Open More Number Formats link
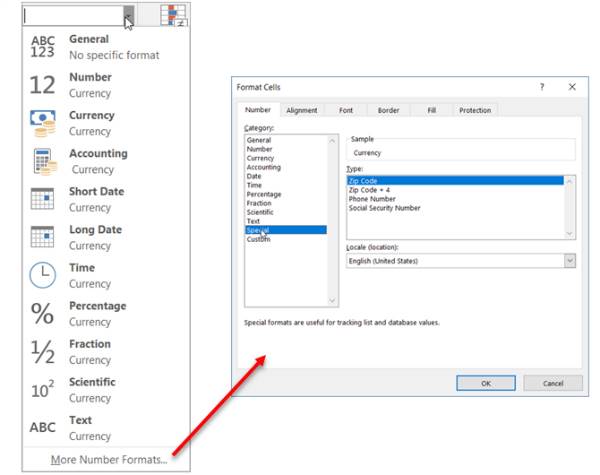The width and height of the screenshot is (600, 475). [109, 459]
